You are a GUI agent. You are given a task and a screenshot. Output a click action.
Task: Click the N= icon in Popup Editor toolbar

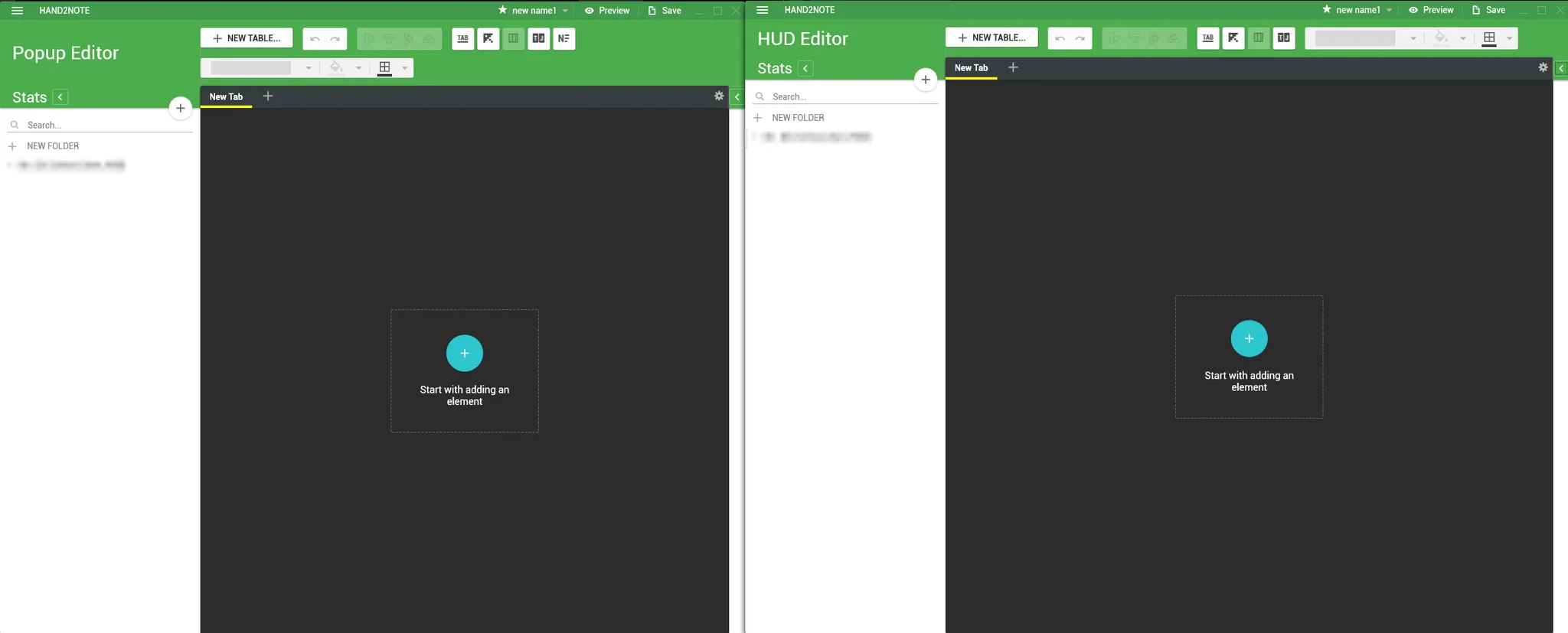tap(563, 38)
